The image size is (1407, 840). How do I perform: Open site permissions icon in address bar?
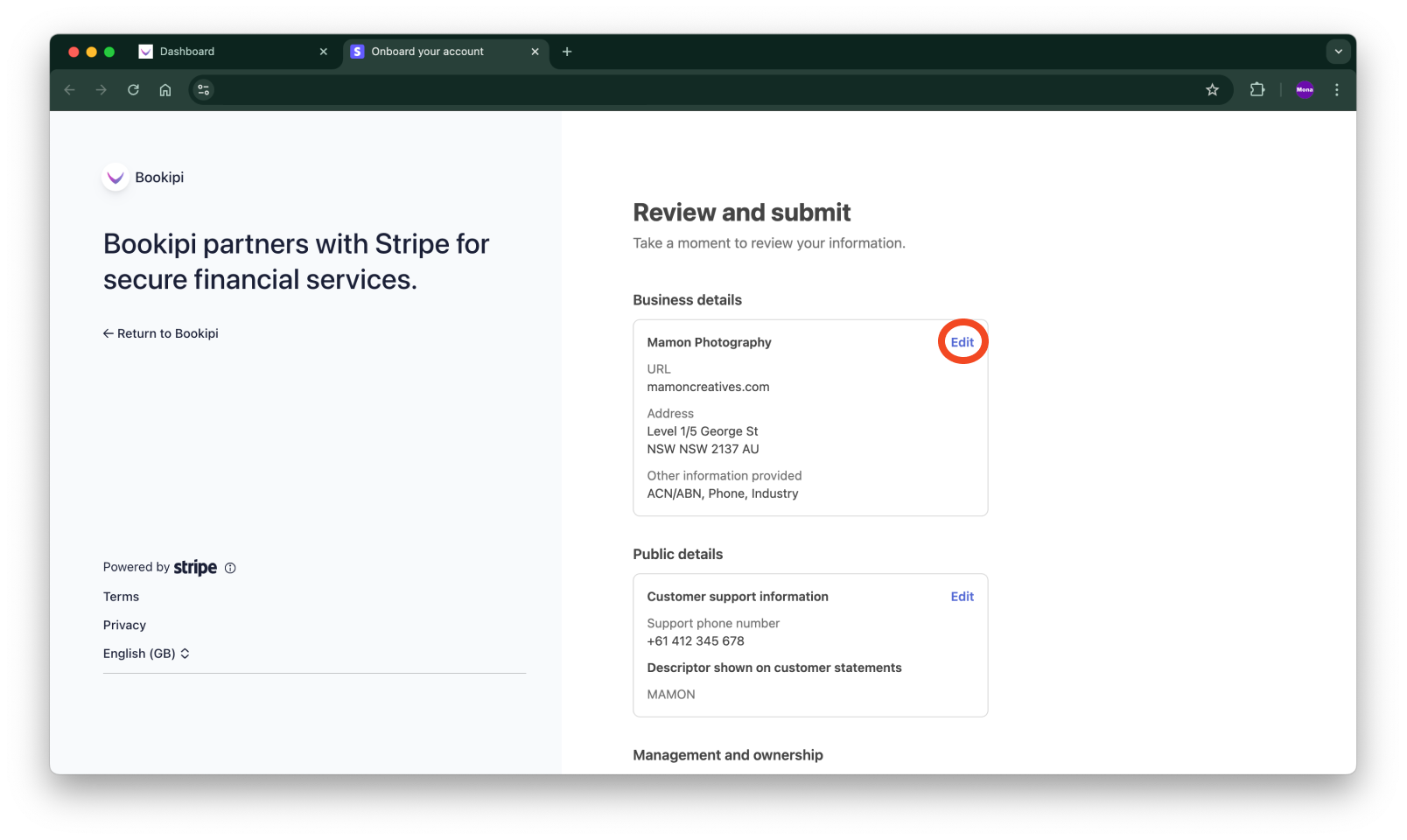(x=203, y=89)
